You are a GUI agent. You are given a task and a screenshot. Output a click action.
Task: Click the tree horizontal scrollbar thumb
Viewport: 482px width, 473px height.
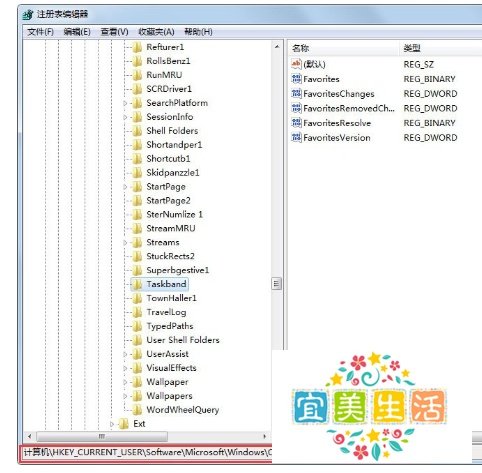(102, 436)
